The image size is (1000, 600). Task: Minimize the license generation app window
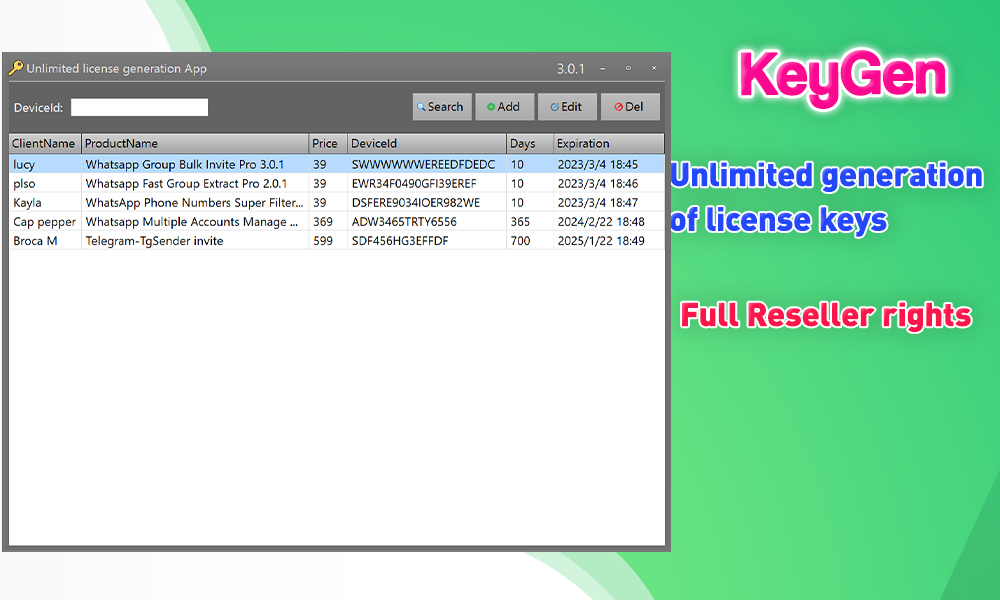(x=602, y=68)
